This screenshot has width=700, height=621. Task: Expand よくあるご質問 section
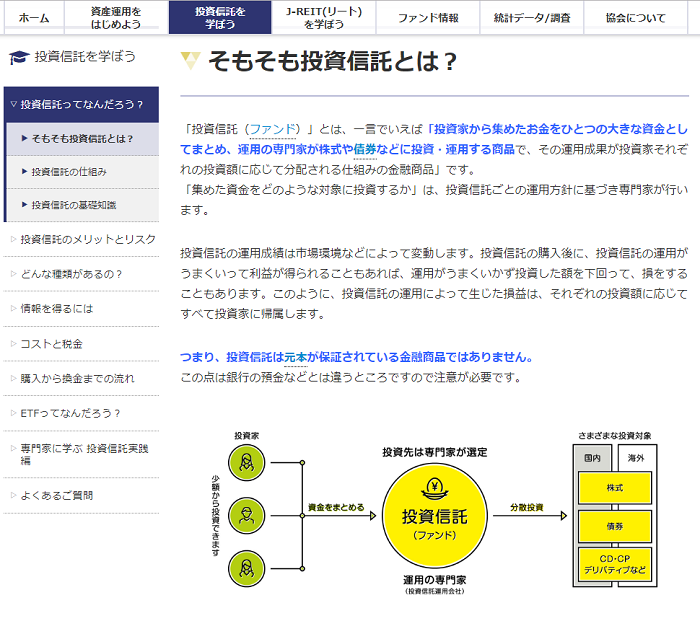81,496
